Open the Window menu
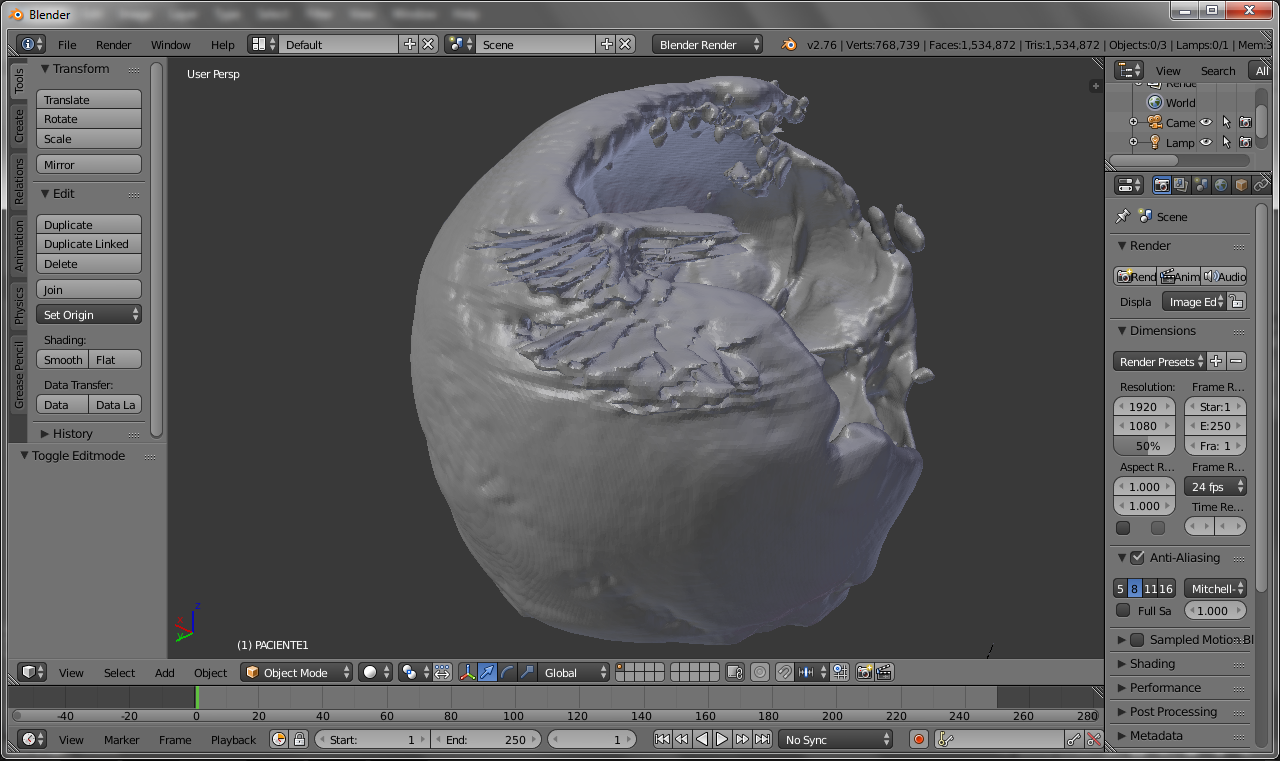Viewport: 1280px width, 761px height. pyautogui.click(x=171, y=45)
